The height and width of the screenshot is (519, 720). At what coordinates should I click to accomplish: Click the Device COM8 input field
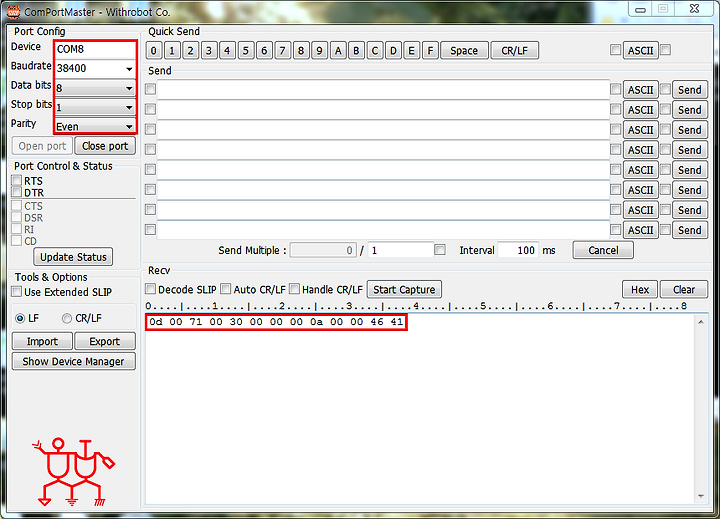point(95,49)
